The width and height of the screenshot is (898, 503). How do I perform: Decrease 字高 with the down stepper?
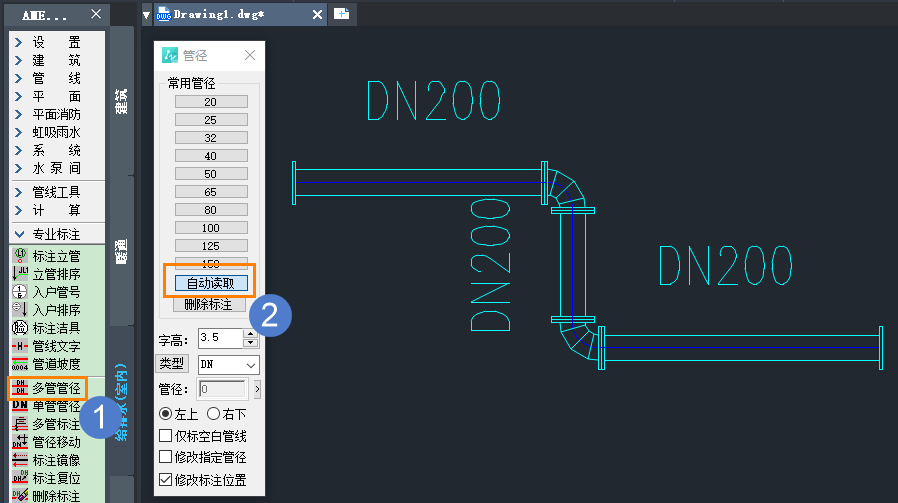(251, 343)
